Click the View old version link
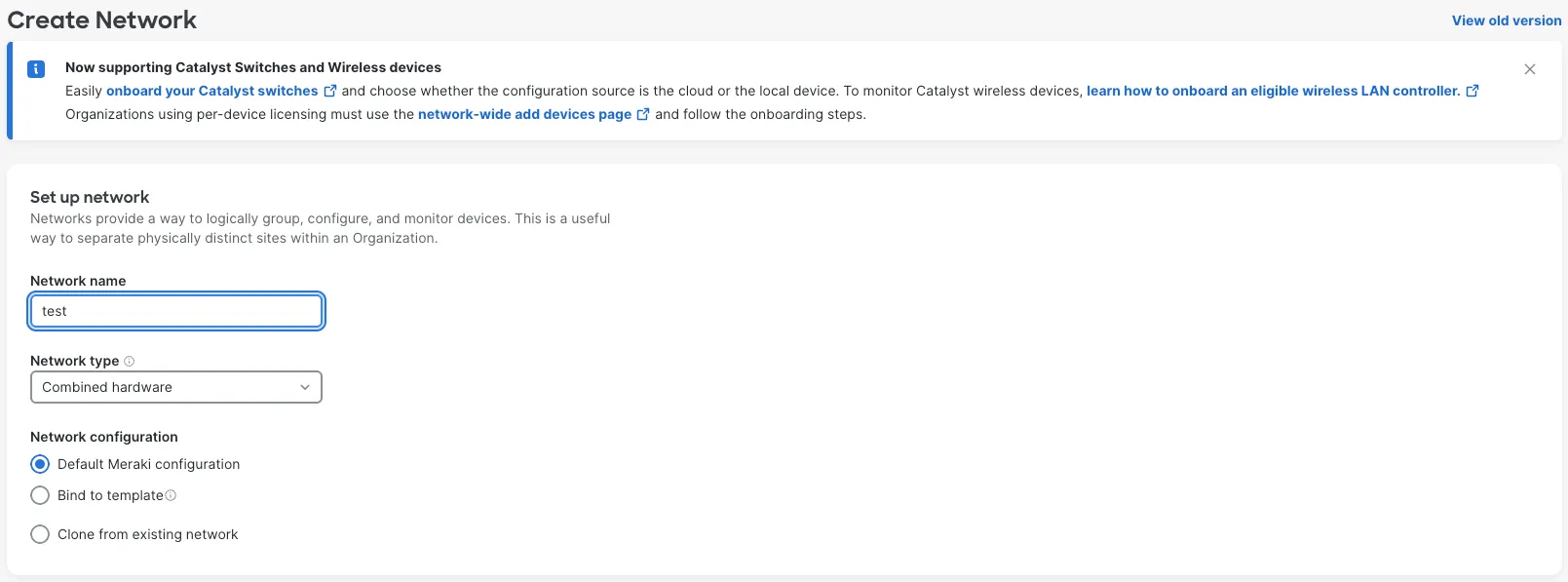 click(1507, 20)
